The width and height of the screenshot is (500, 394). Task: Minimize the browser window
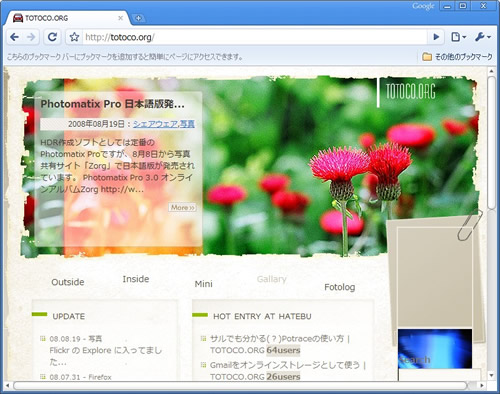pyautogui.click(x=447, y=6)
